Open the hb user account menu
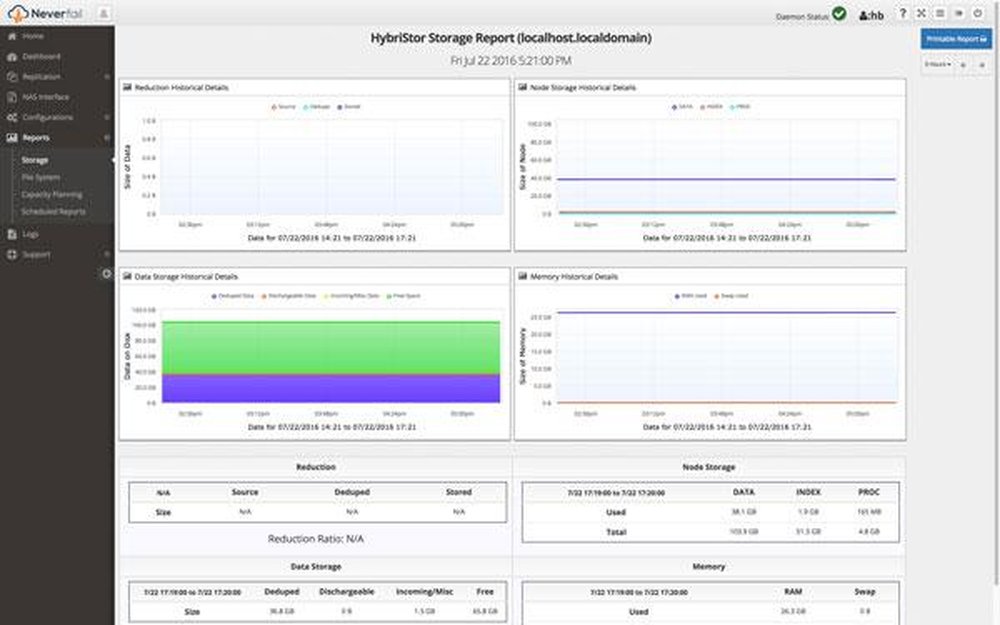Screen dimensions: 1000x625 click(871, 15)
